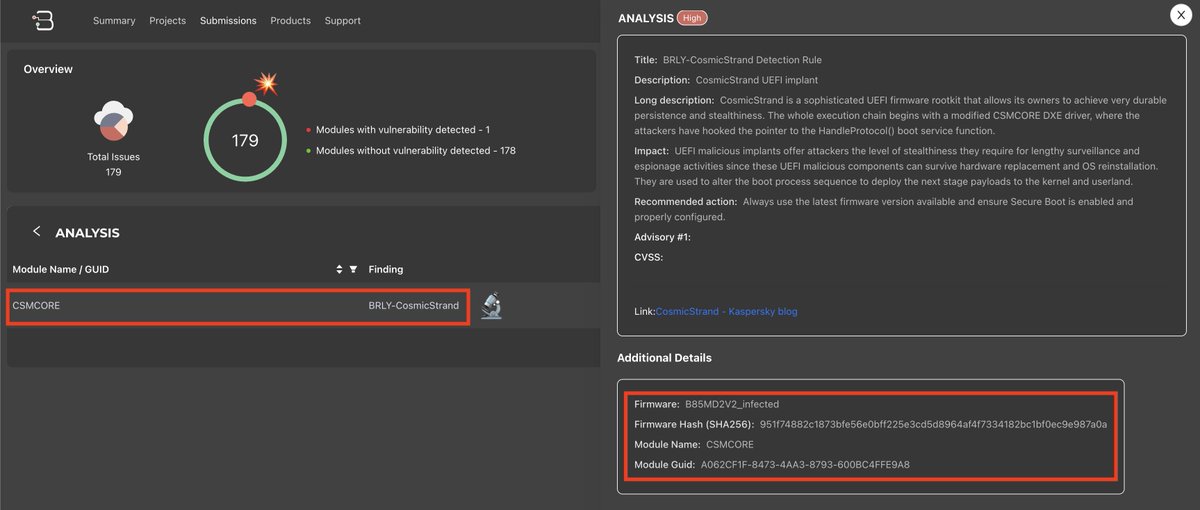Click the BRLY-CosmicStrand finding cell
The width and height of the screenshot is (1200, 510).
pos(413,306)
